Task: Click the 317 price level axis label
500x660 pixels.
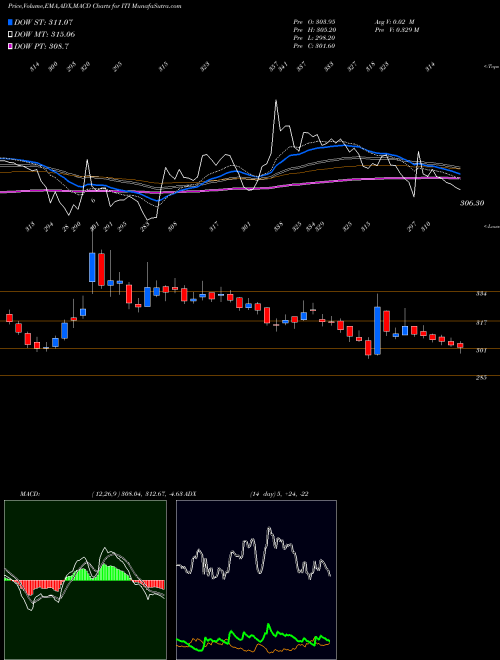Action: click(x=481, y=323)
